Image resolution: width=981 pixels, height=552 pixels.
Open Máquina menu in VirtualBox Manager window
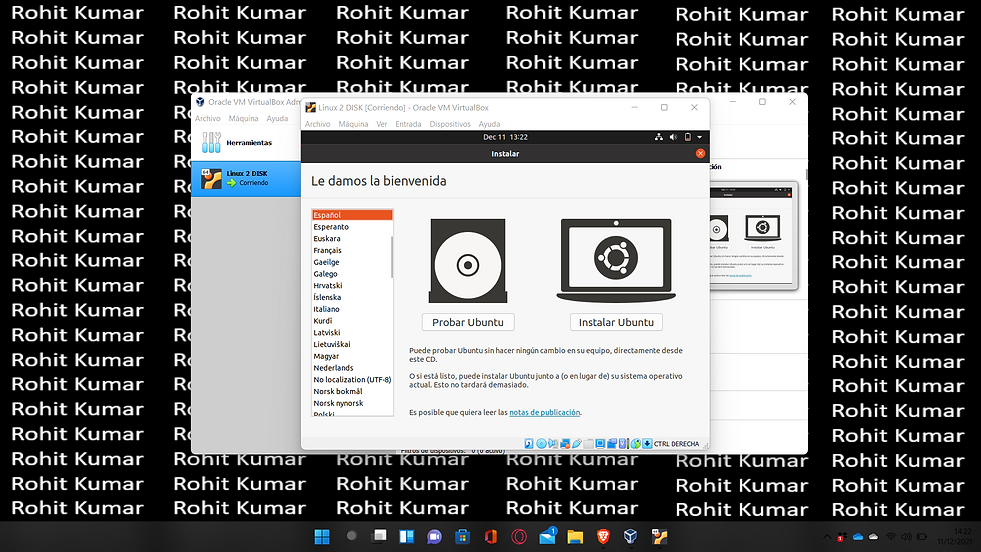[243, 118]
